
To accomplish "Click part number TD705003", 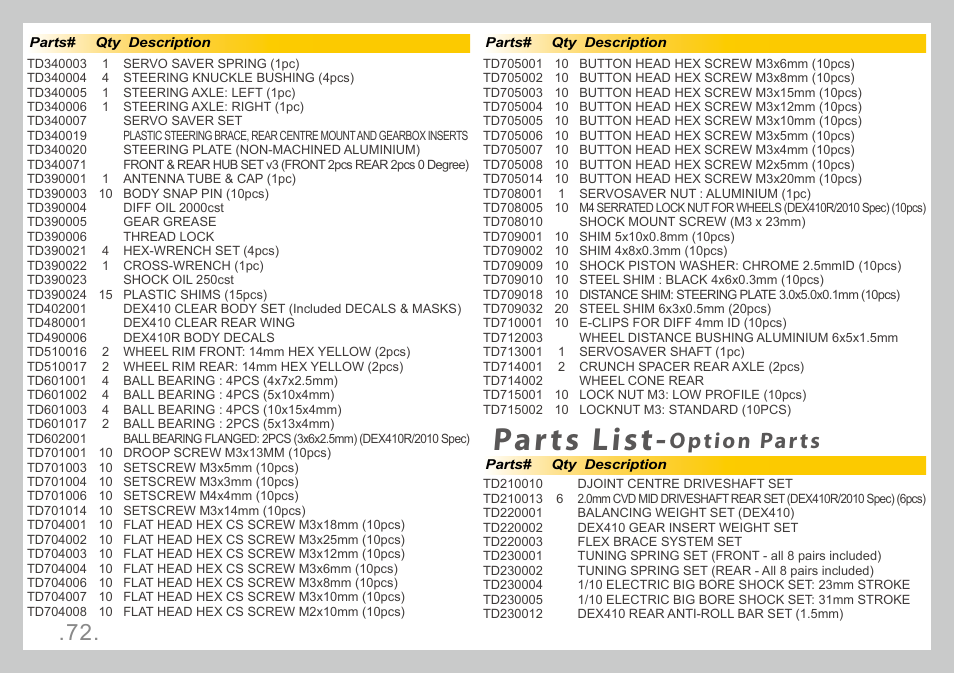I will 513,93.
